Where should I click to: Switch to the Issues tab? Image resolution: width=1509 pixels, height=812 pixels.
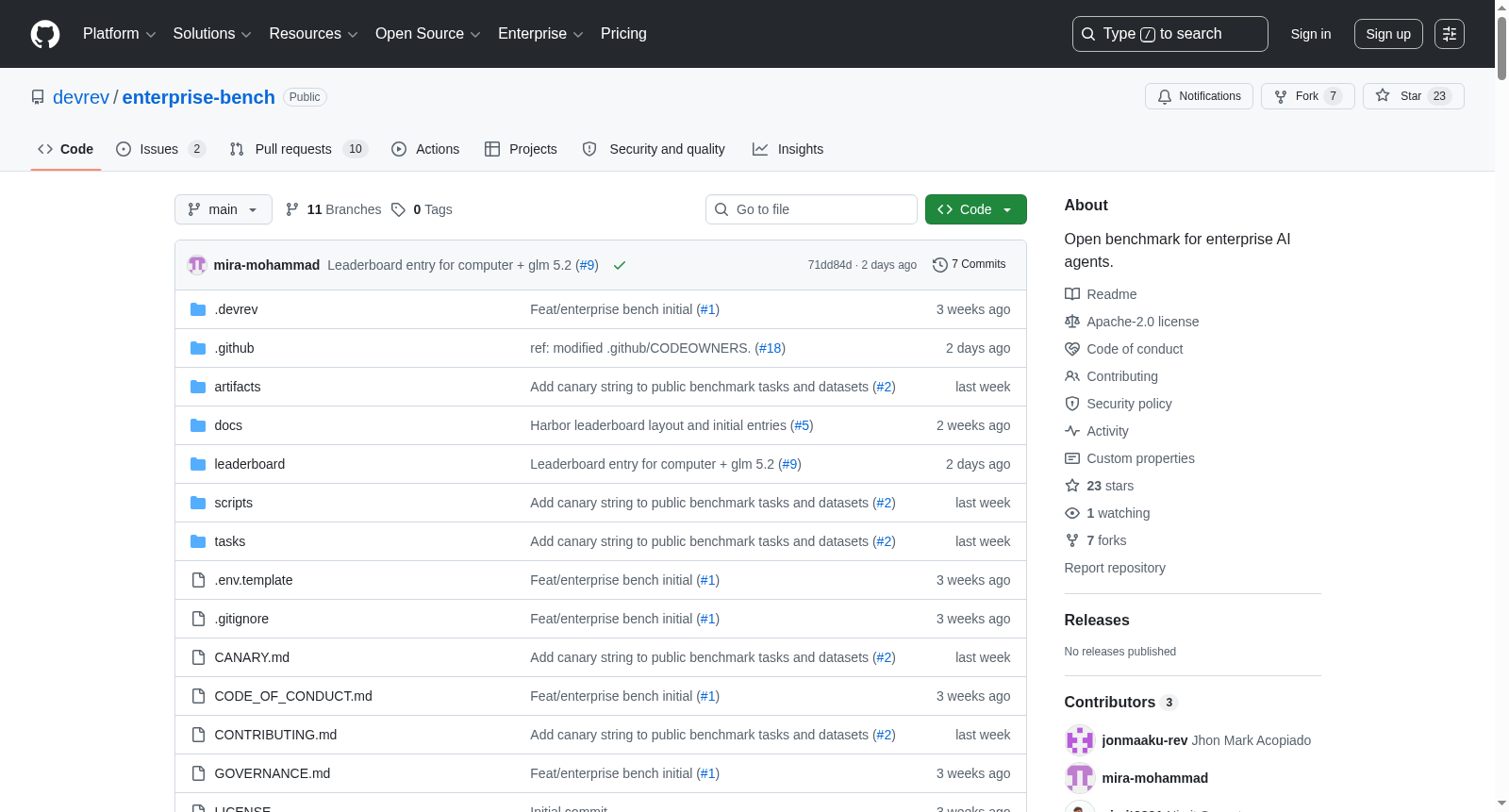point(160,149)
